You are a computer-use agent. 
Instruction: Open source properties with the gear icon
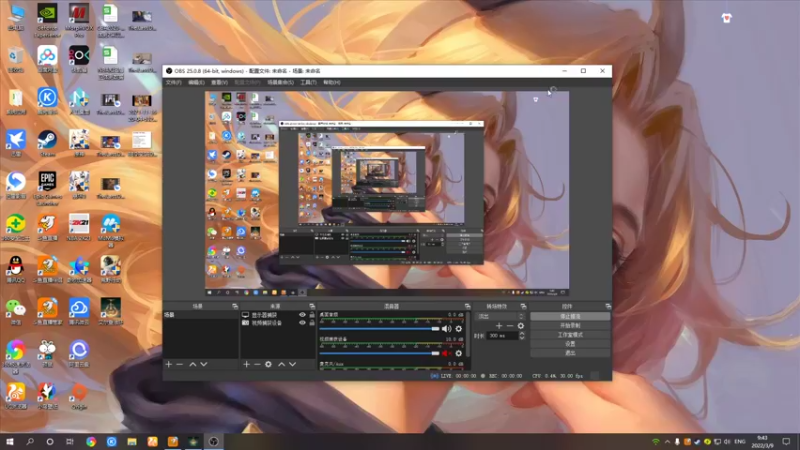coord(268,364)
